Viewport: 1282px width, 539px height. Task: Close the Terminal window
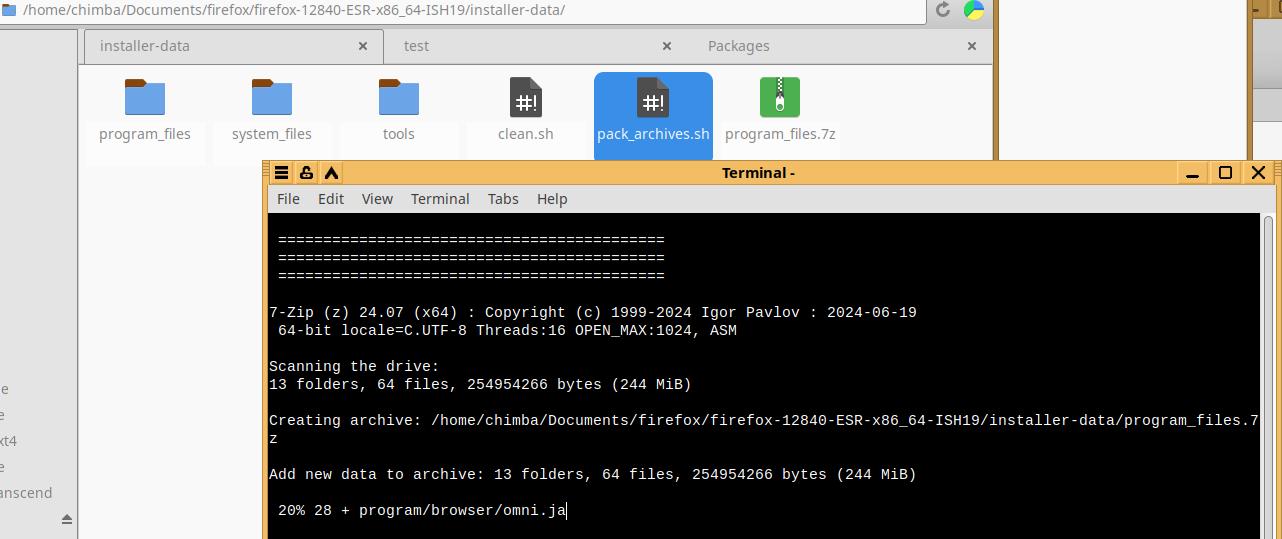(x=1258, y=173)
